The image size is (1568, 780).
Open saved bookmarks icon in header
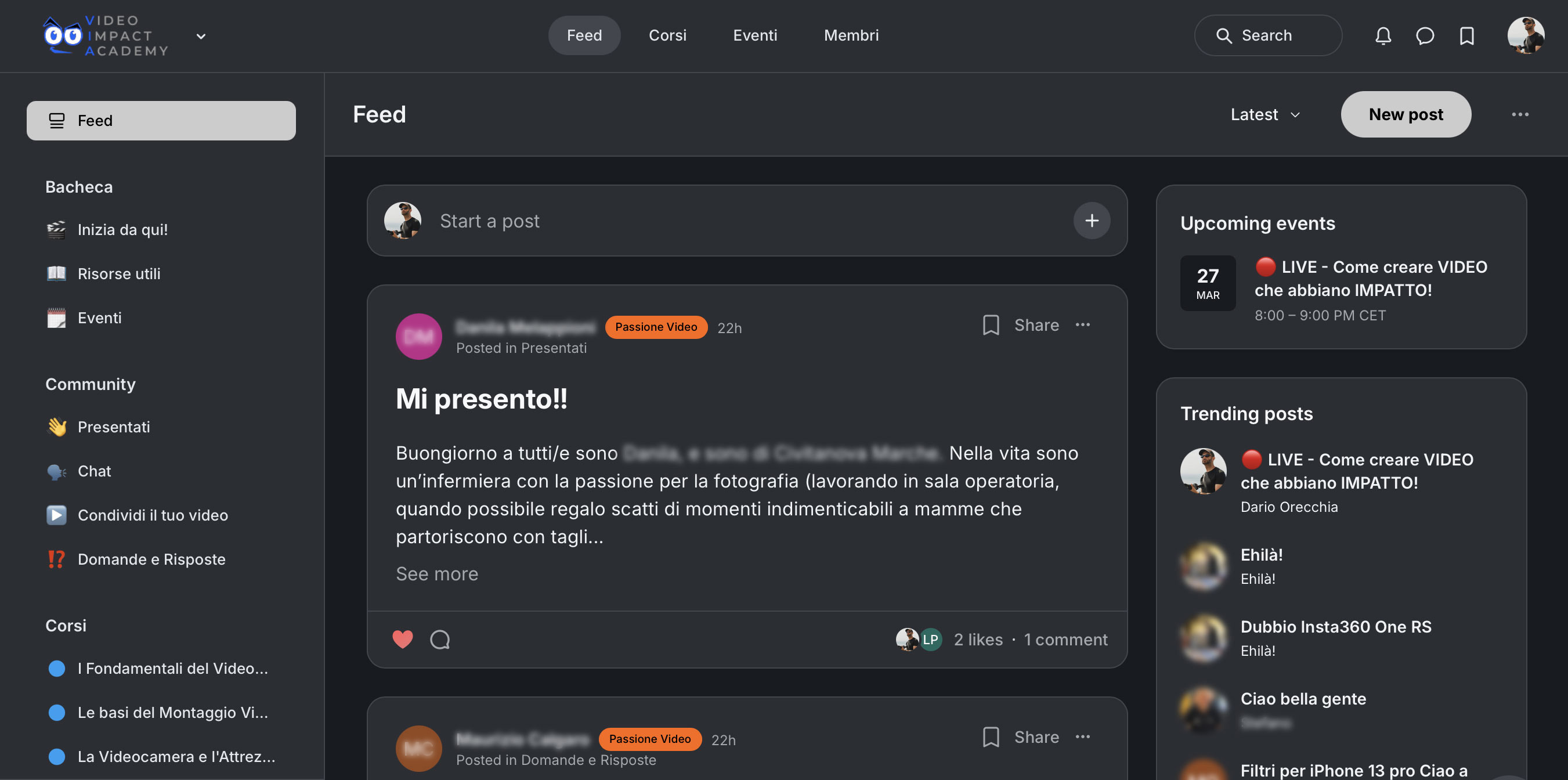pyautogui.click(x=1466, y=36)
